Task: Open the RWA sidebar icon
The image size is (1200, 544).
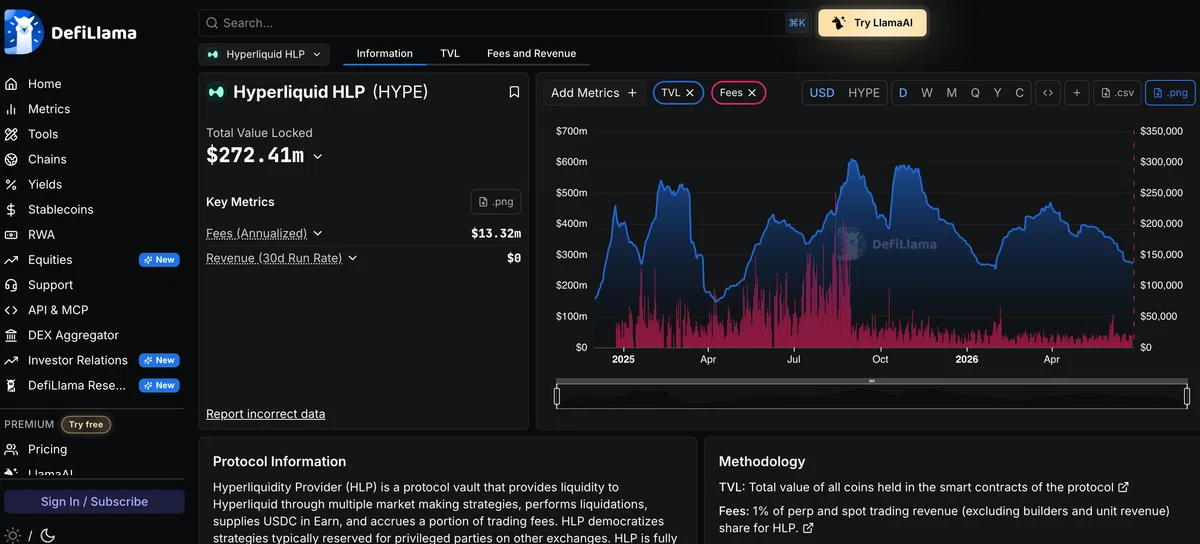Action: pyautogui.click(x=12, y=235)
